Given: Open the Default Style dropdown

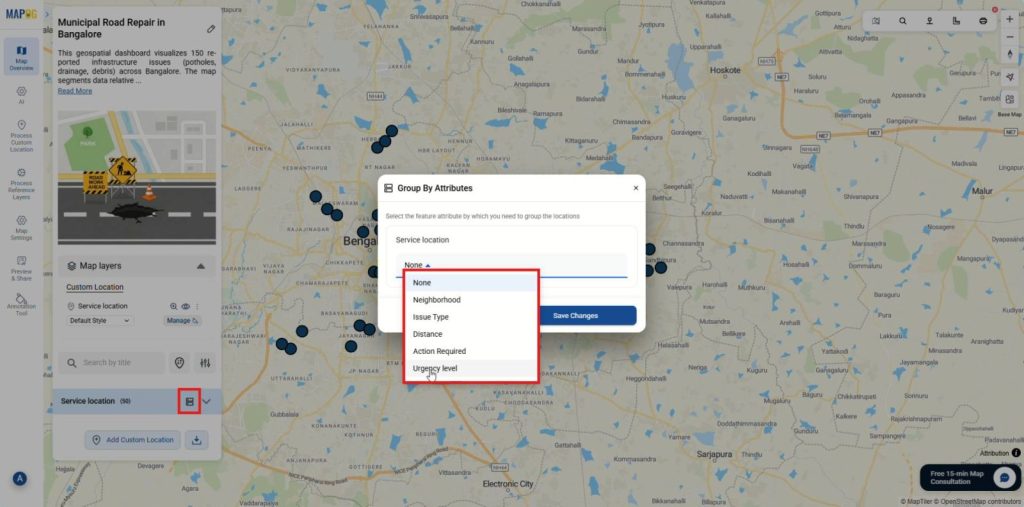Looking at the screenshot, I should pyautogui.click(x=100, y=321).
